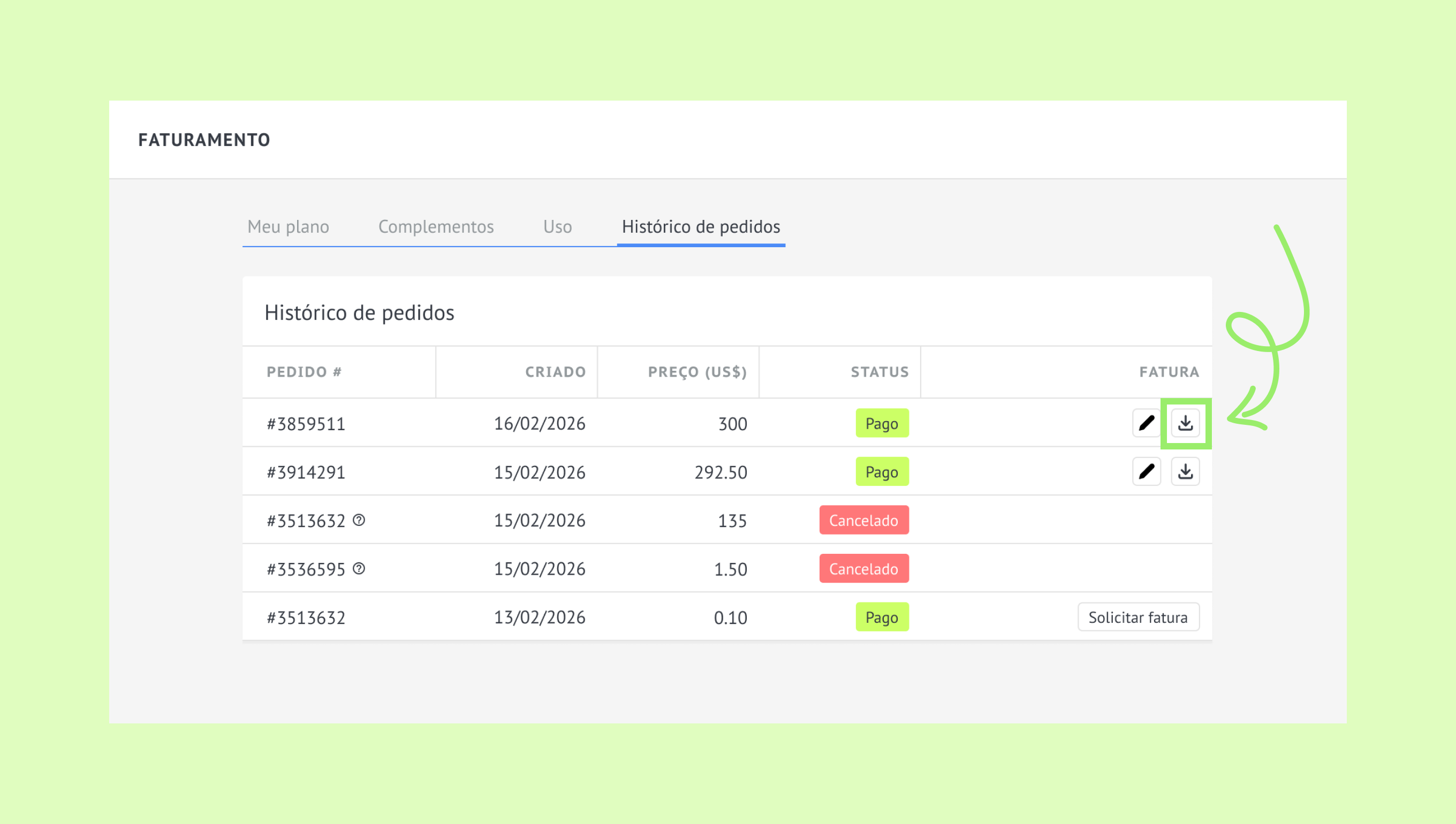
Task: Click the PEDIDO # column header
Action: click(304, 372)
